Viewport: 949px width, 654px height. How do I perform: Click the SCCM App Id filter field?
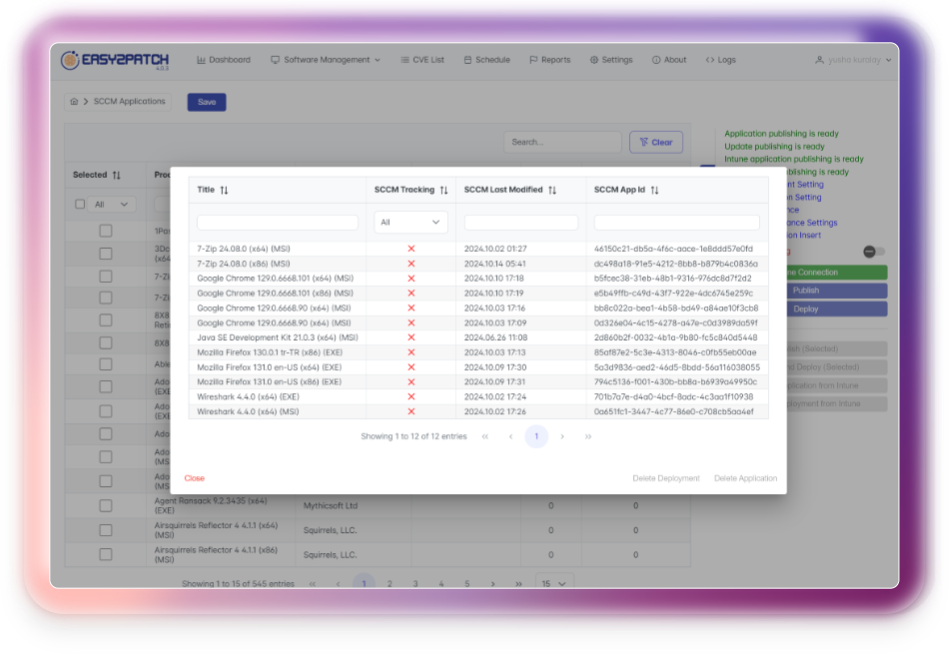(677, 222)
